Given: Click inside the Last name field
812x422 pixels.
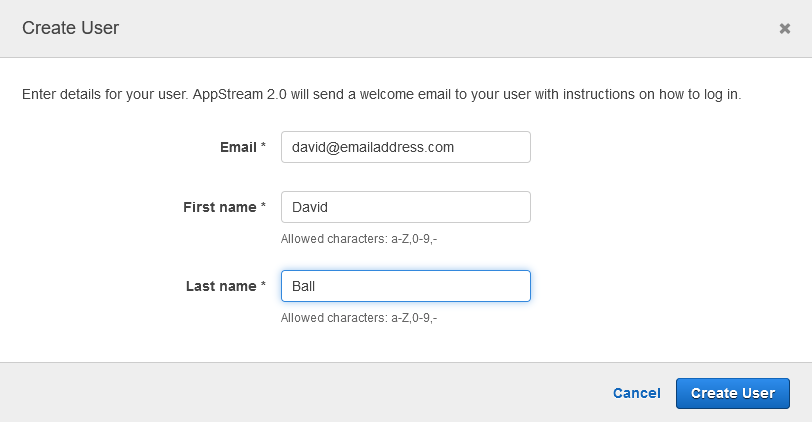Looking at the screenshot, I should pos(405,286).
